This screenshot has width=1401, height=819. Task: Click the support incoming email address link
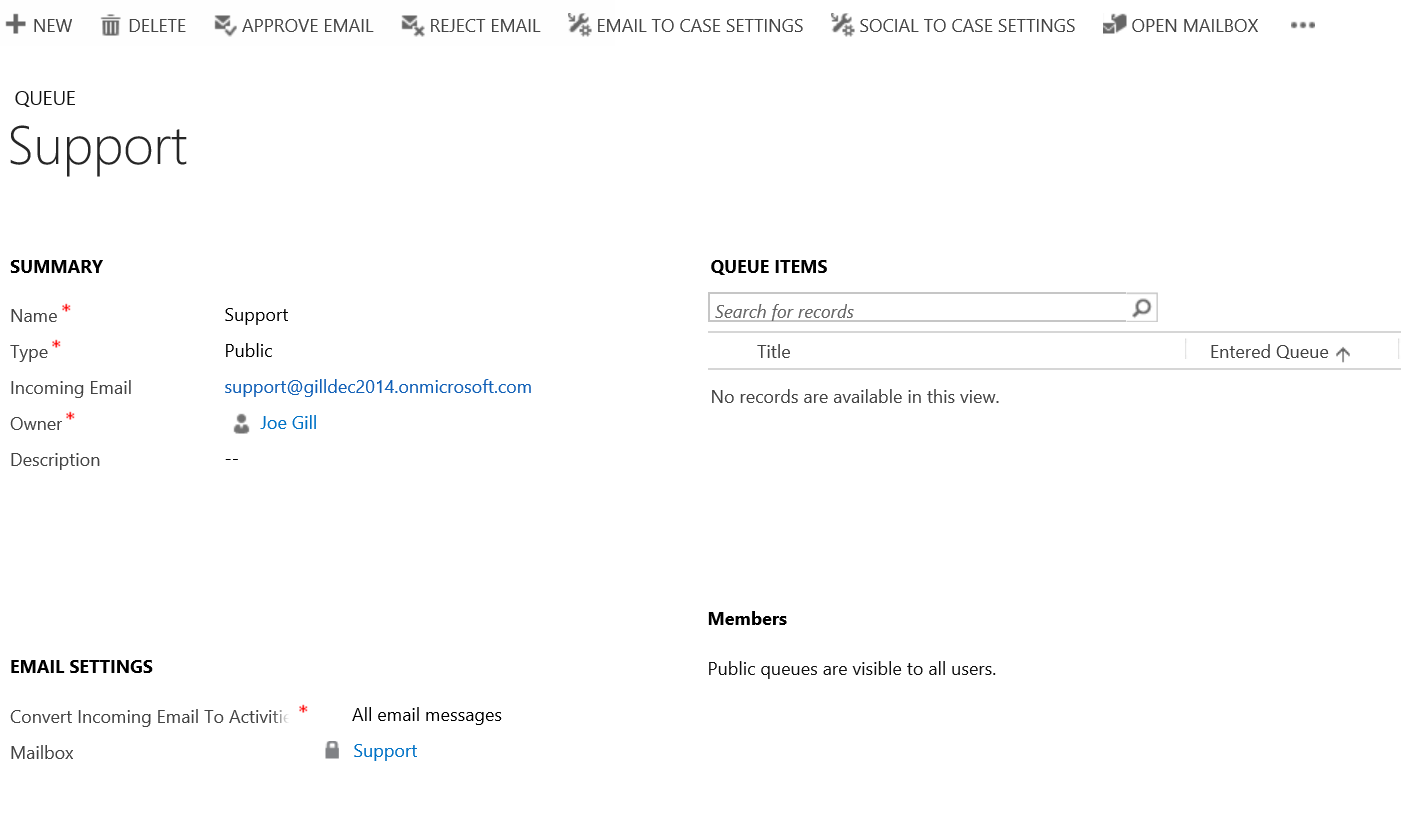[378, 387]
